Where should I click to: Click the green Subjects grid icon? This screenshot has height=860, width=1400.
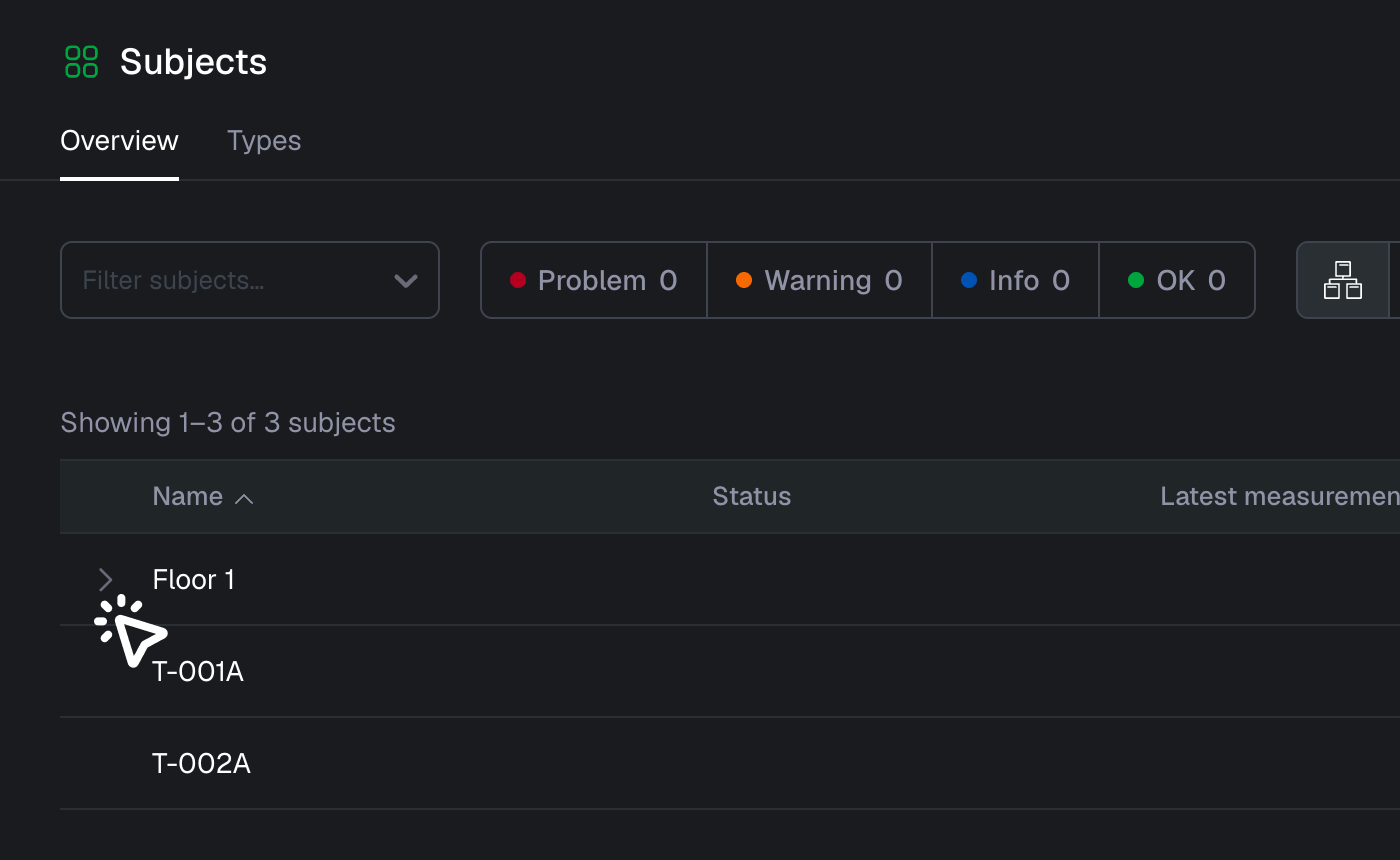pyautogui.click(x=81, y=61)
